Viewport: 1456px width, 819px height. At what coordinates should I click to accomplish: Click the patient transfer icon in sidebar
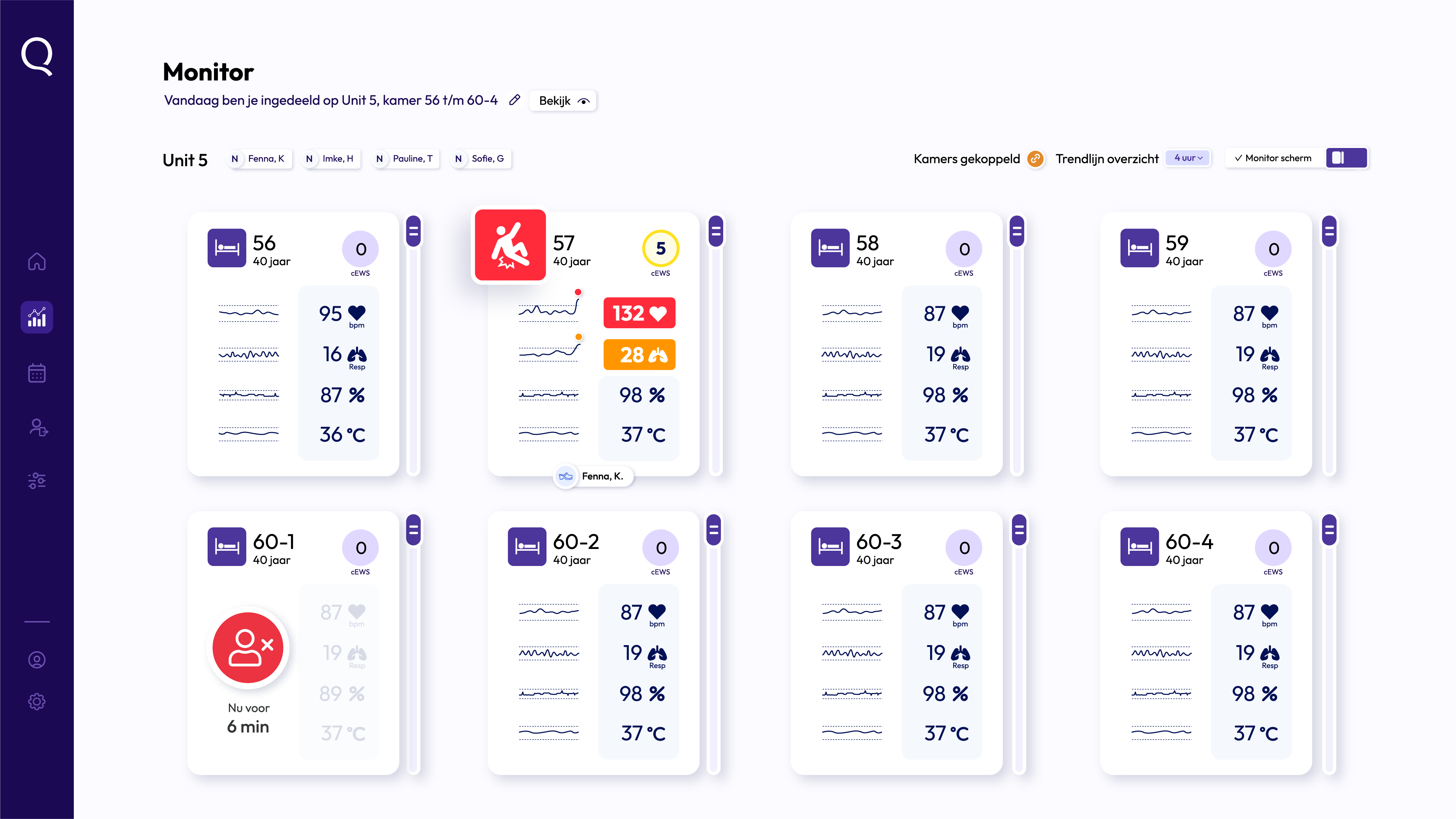coord(38,427)
